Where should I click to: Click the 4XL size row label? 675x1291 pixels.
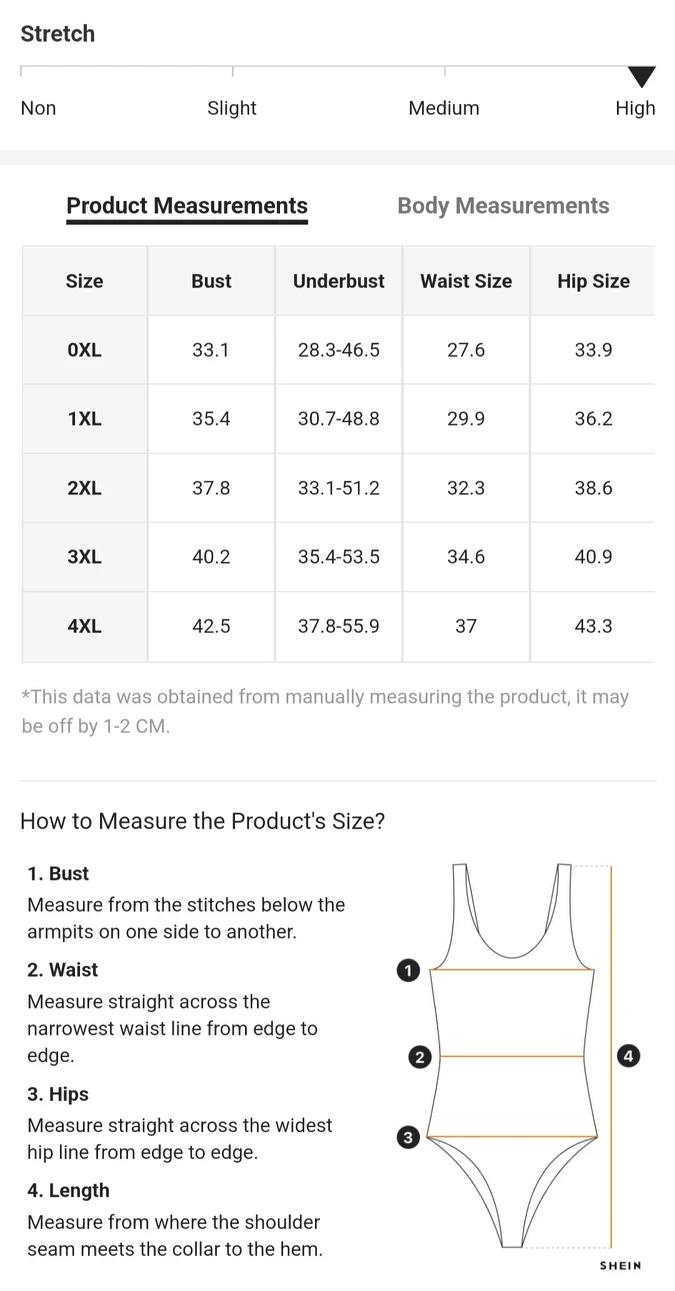(x=85, y=626)
